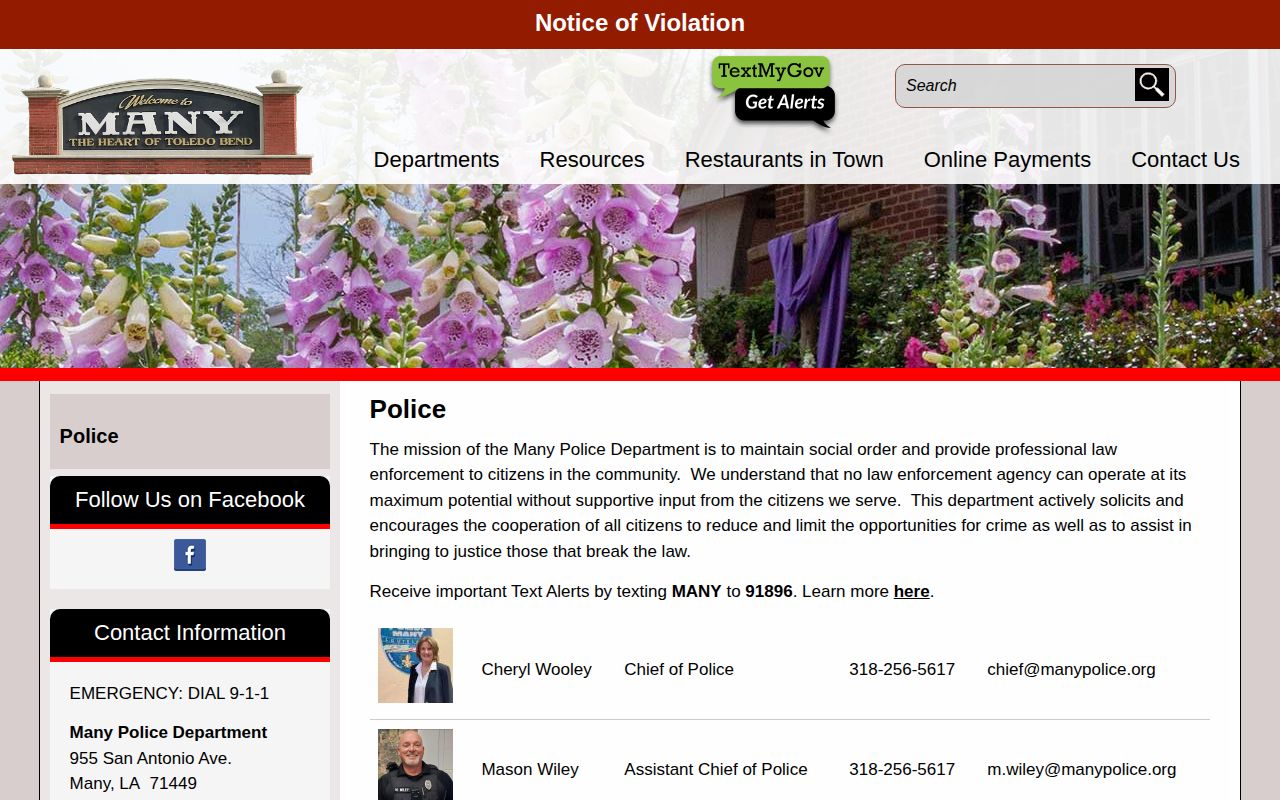Click the Contact Information heading

[190, 633]
